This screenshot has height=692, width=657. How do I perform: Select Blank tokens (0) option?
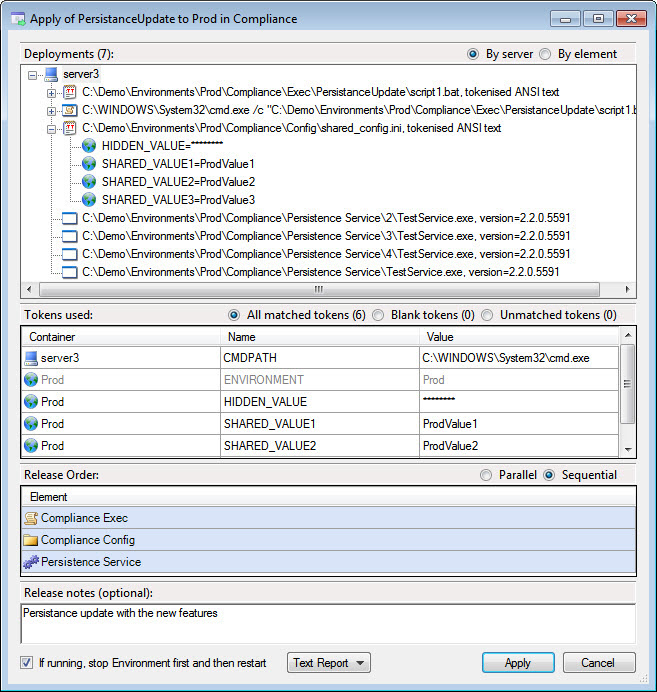tap(378, 315)
